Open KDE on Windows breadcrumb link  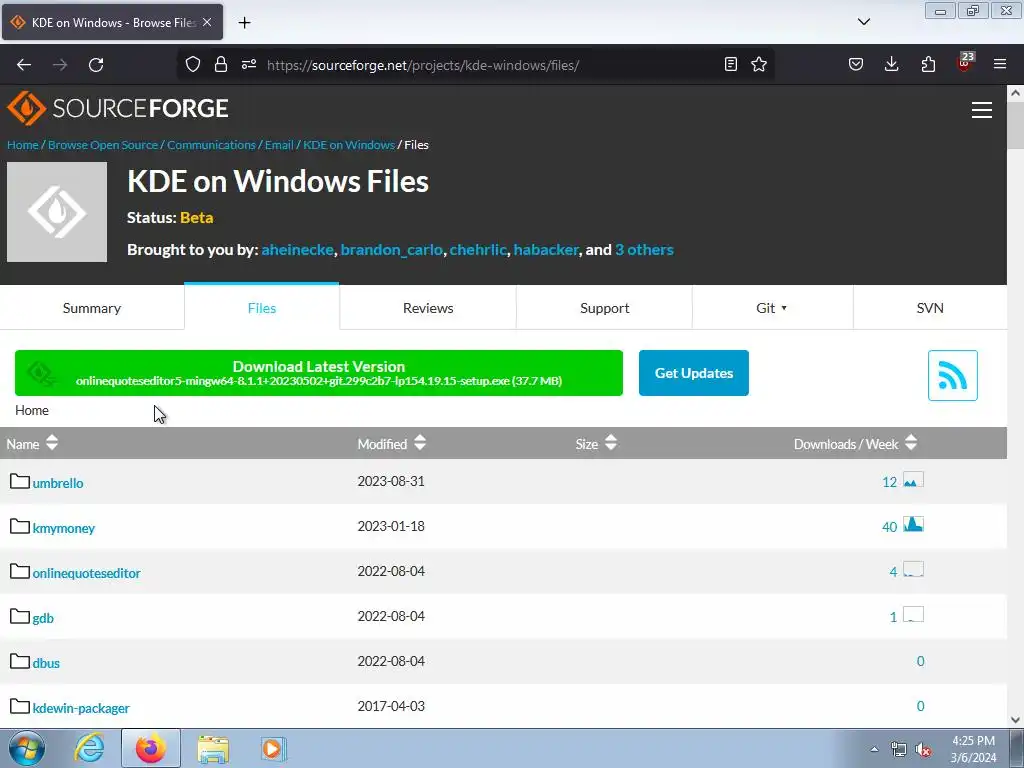(349, 145)
